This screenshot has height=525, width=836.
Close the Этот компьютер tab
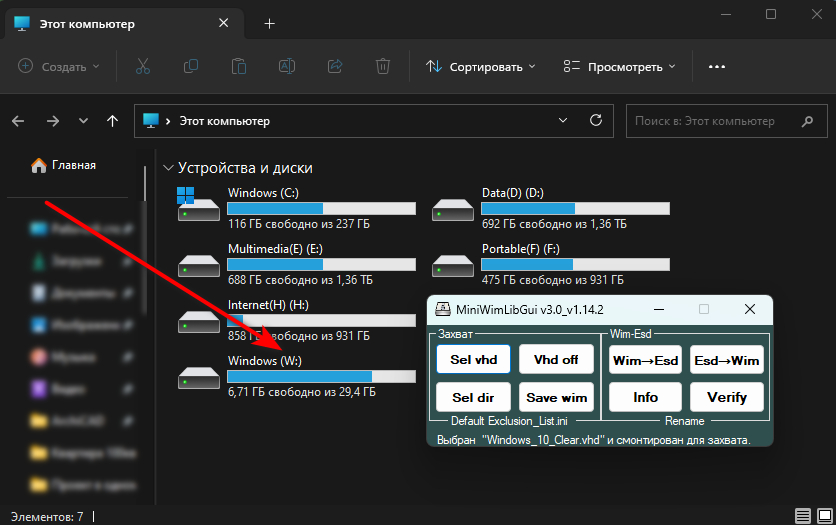click(x=223, y=23)
